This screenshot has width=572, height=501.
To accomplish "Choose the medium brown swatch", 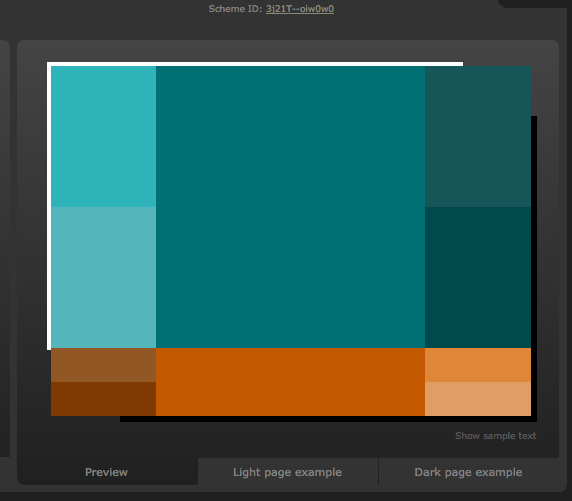I will [104, 365].
